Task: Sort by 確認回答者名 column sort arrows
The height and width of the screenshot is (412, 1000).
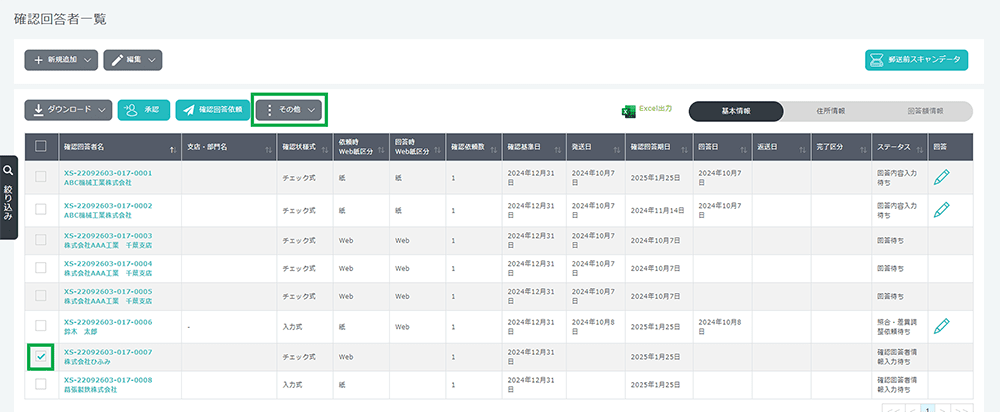Action: 173,148
